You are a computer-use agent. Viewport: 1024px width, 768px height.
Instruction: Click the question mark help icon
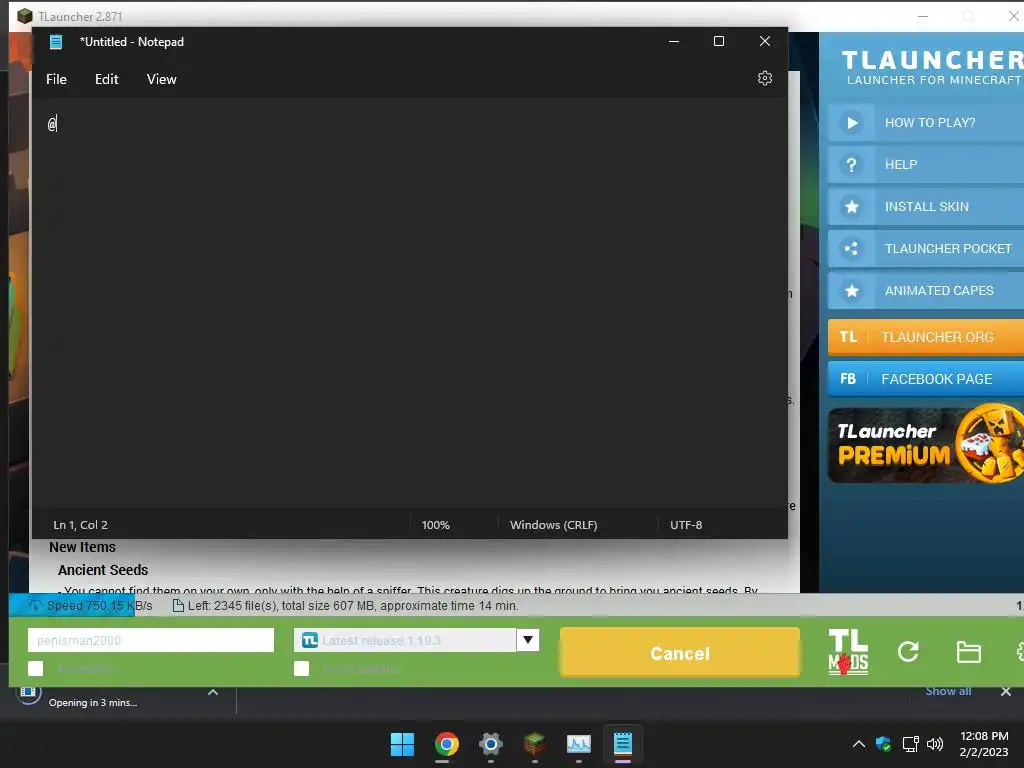pyautogui.click(x=852, y=165)
